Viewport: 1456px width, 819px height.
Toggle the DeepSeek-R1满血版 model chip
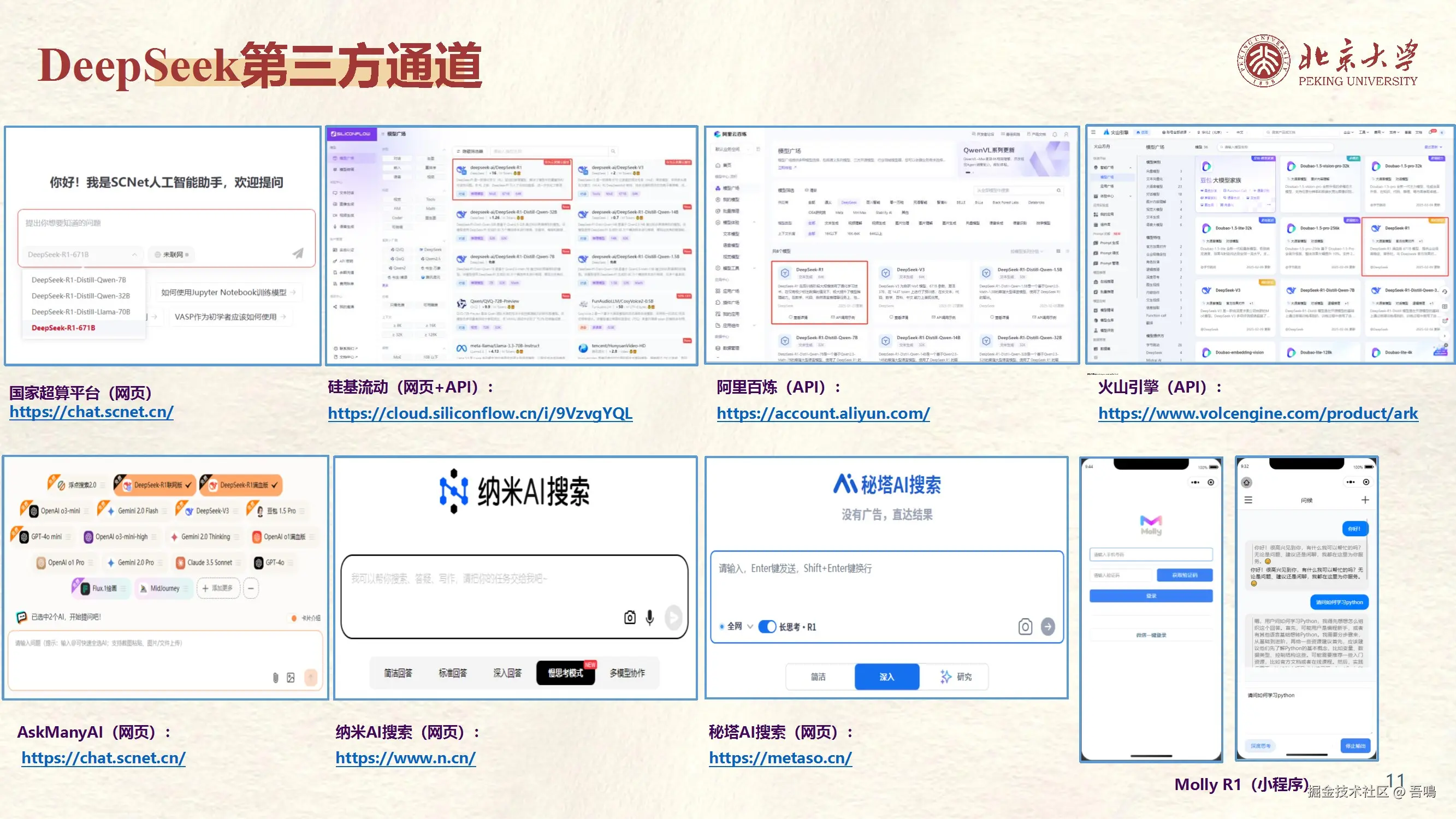pos(241,485)
